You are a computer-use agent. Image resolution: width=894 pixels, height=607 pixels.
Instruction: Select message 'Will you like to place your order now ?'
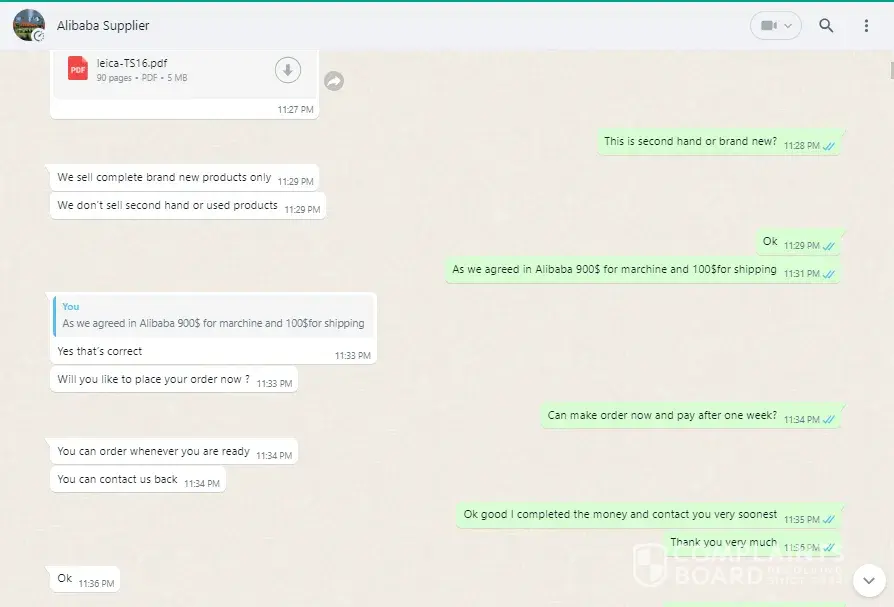[x=174, y=380]
